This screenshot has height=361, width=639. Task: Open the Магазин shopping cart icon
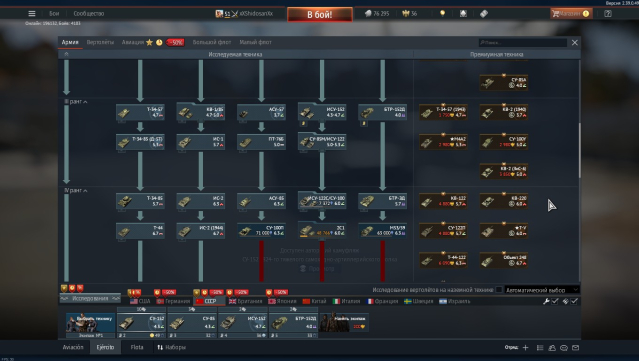click(555, 13)
